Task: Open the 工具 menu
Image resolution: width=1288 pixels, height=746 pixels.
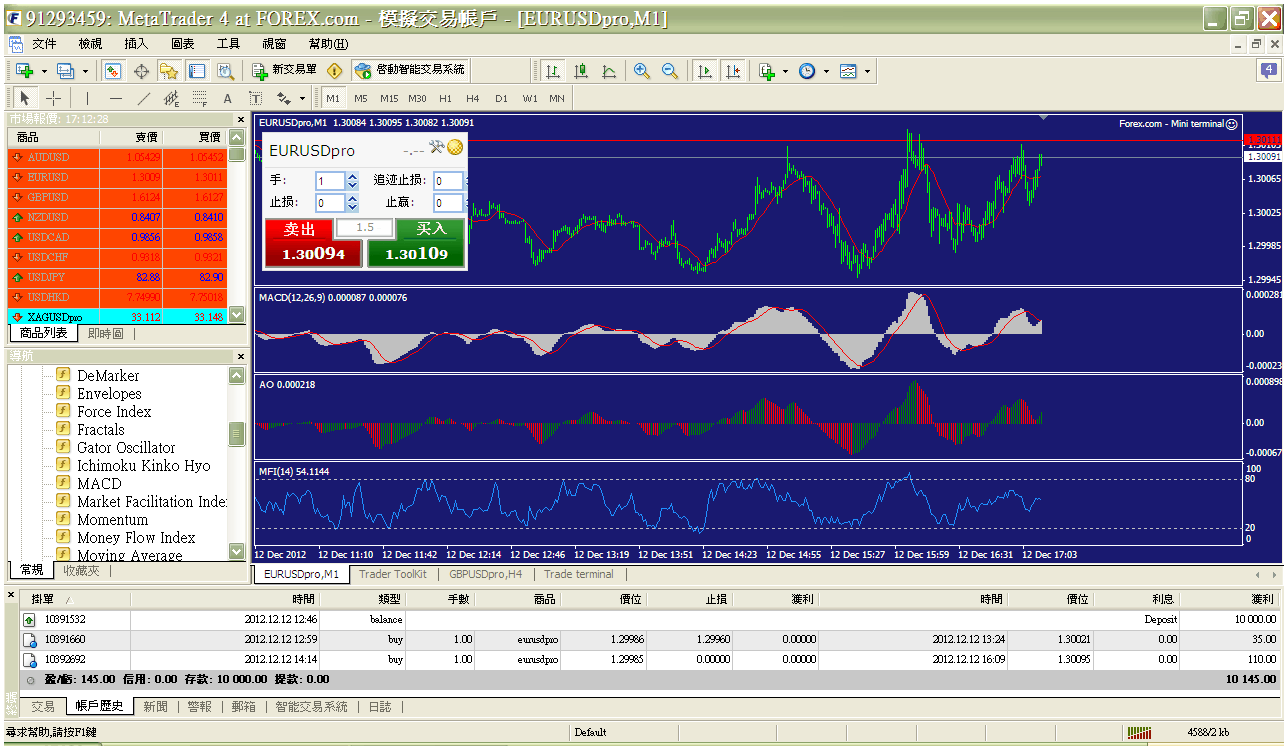Action: pos(228,43)
